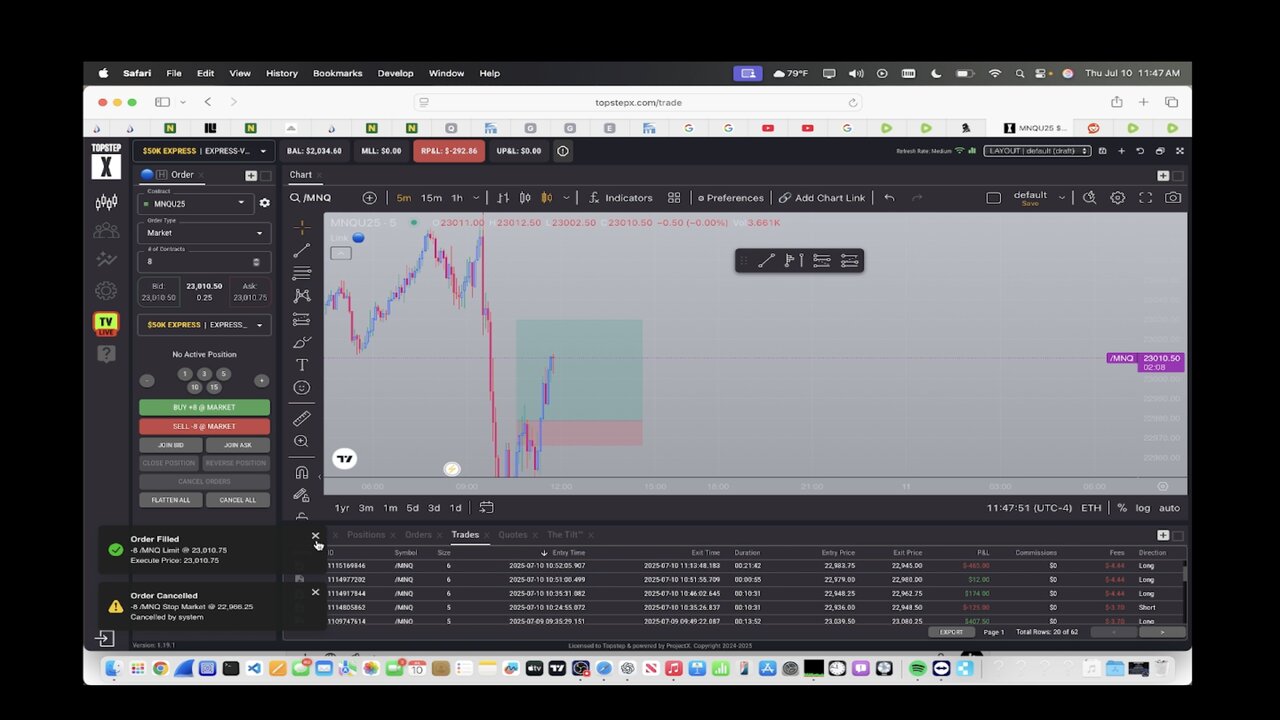
Task: Click the CANCEL ALL button
Action: (x=238, y=500)
